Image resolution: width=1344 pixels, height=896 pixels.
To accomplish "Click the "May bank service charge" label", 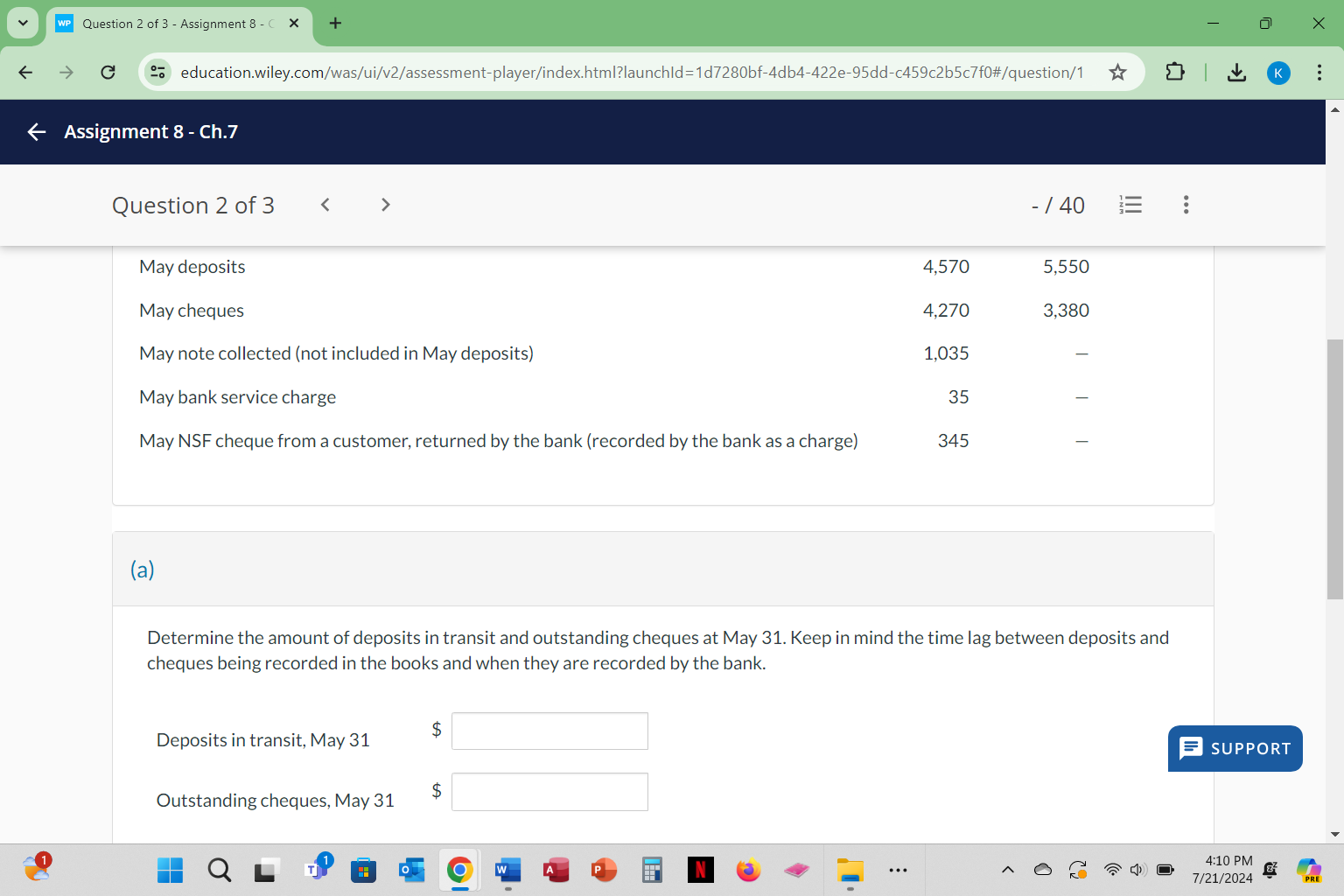I will coord(238,397).
